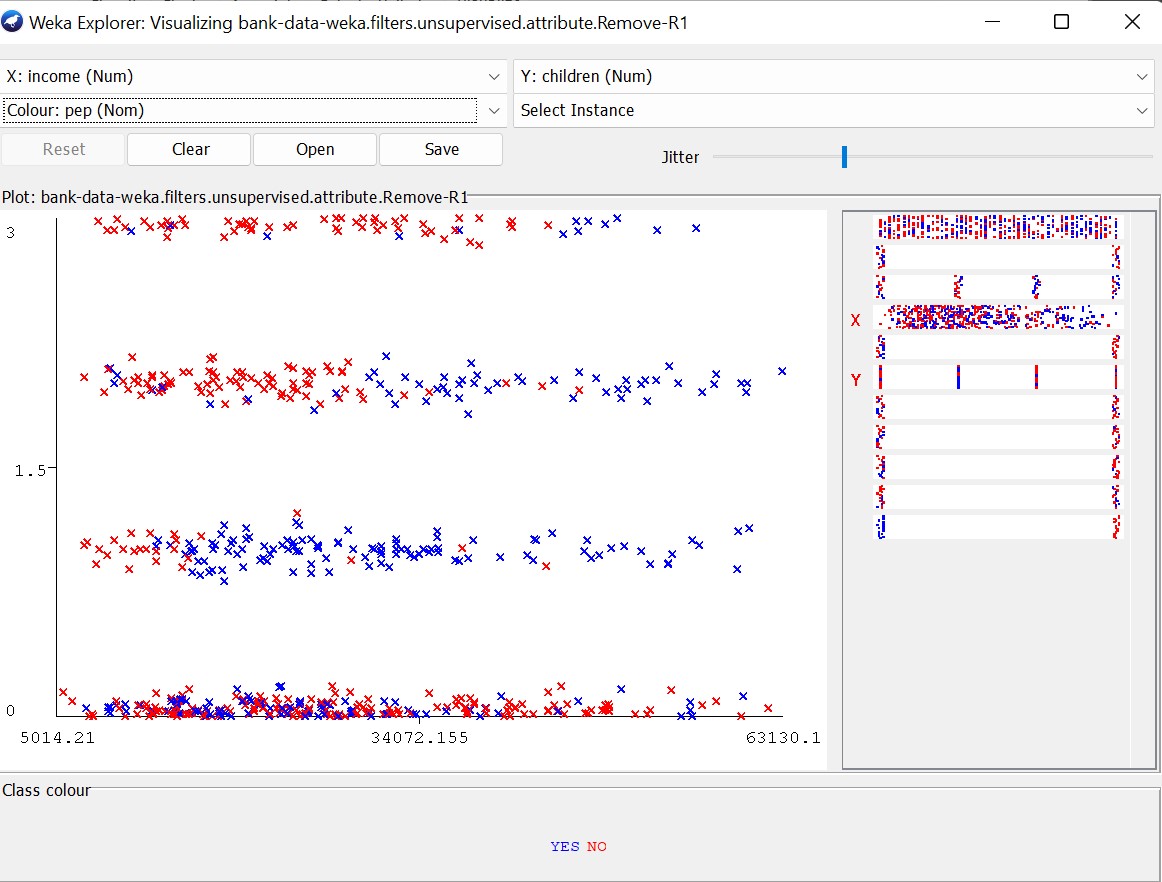Image resolution: width=1162 pixels, height=882 pixels.
Task: Click the attribute strip marked with X
Action: (998, 317)
